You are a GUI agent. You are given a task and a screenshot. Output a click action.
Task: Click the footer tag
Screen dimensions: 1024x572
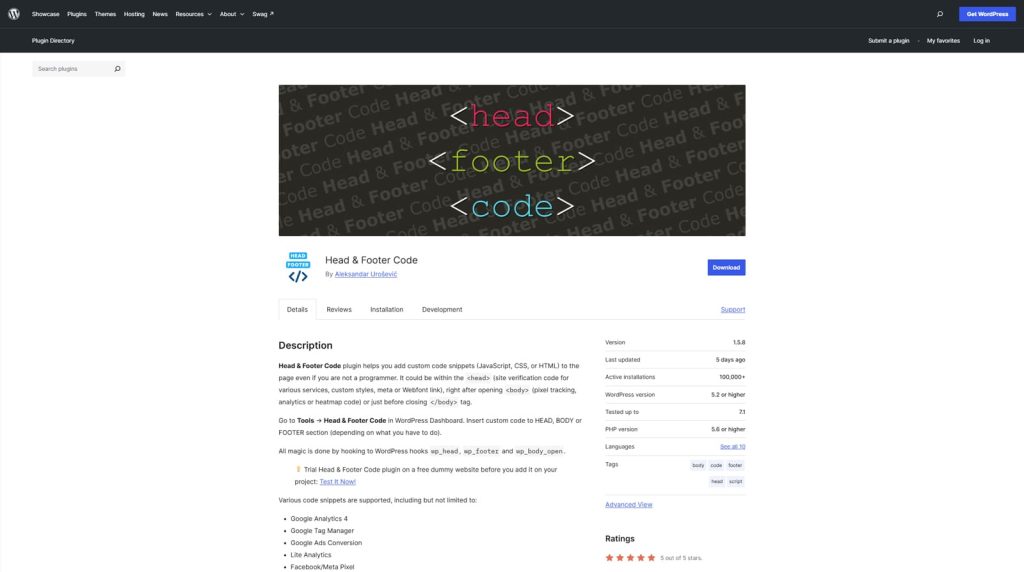(735, 465)
